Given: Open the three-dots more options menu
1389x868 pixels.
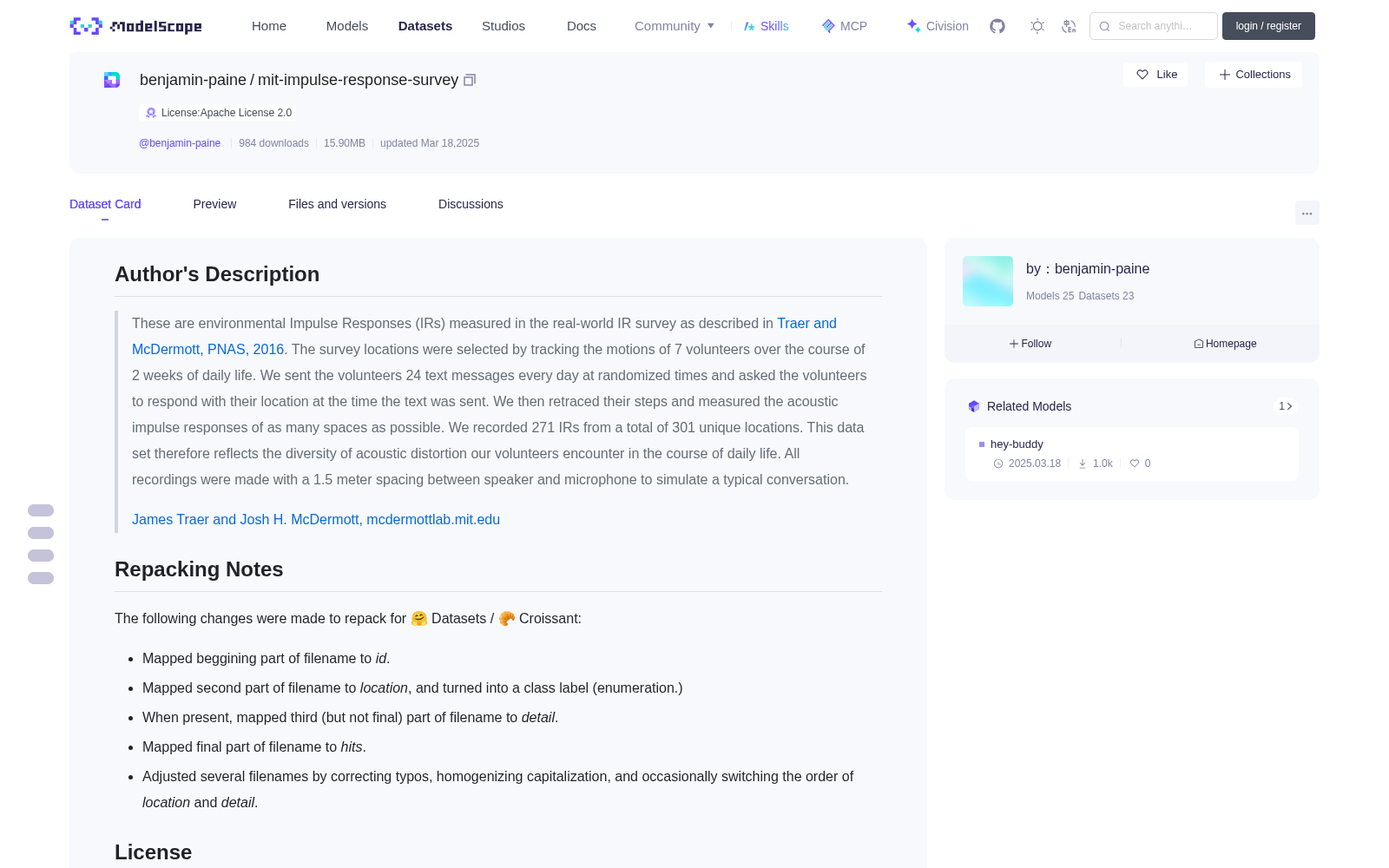Looking at the screenshot, I should click(x=1307, y=213).
